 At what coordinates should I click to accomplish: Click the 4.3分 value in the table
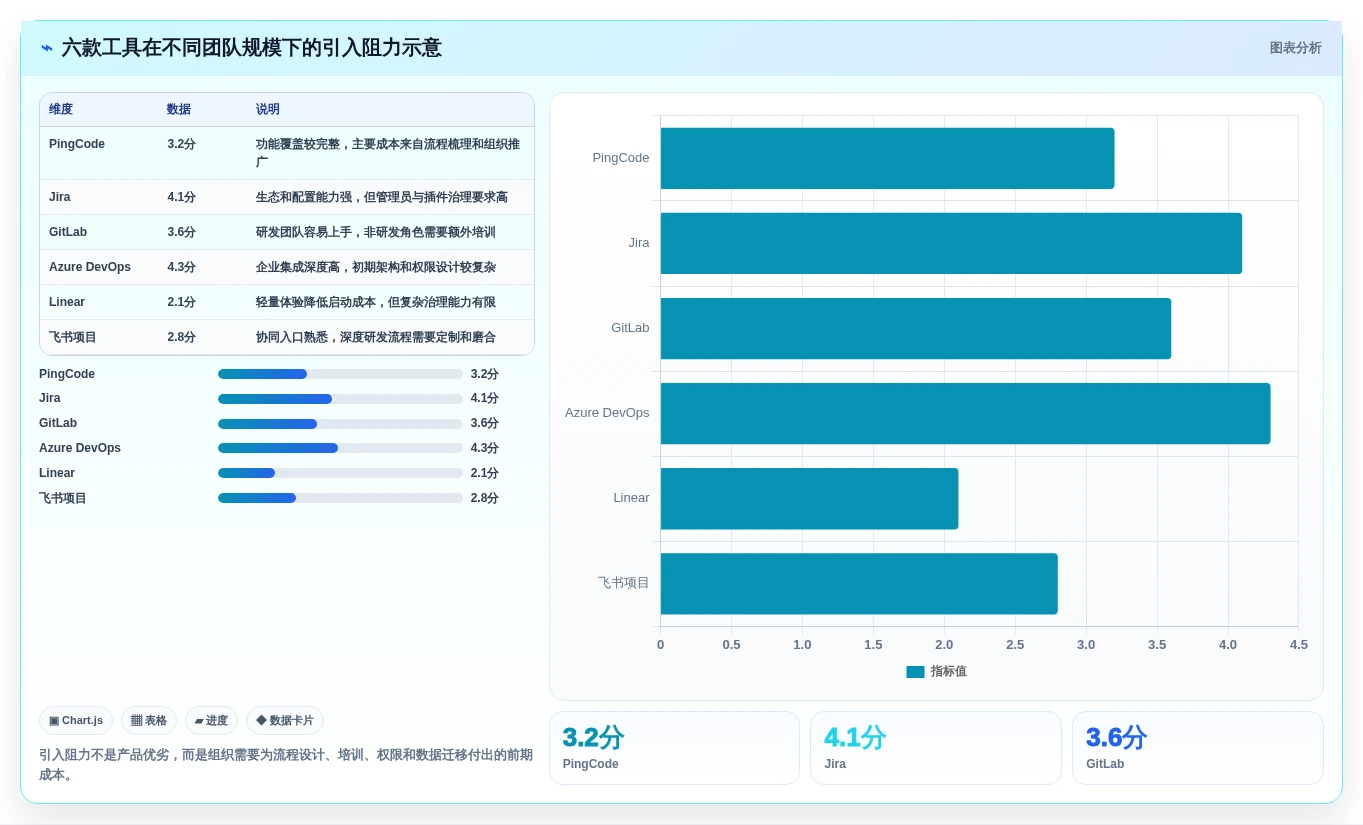click(182, 267)
